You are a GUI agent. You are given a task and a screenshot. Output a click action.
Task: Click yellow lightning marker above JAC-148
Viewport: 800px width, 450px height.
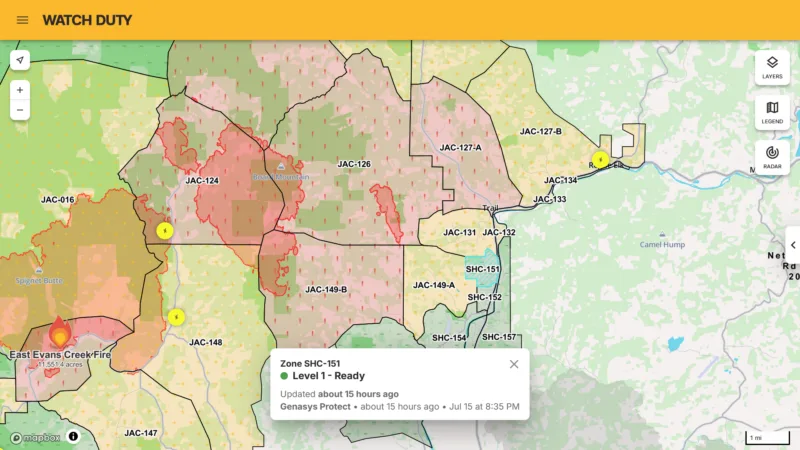coord(176,317)
